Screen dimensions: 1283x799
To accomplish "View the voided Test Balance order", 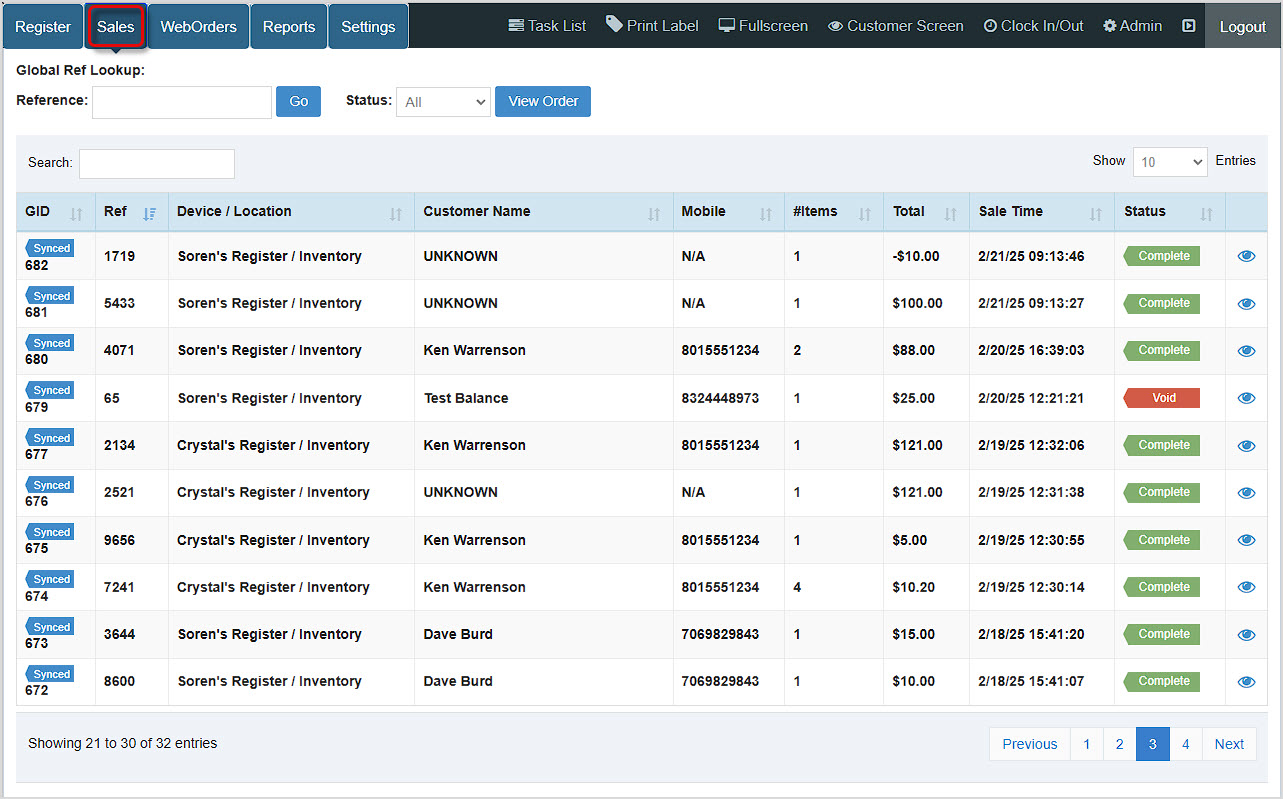I will pyautogui.click(x=1246, y=397).
